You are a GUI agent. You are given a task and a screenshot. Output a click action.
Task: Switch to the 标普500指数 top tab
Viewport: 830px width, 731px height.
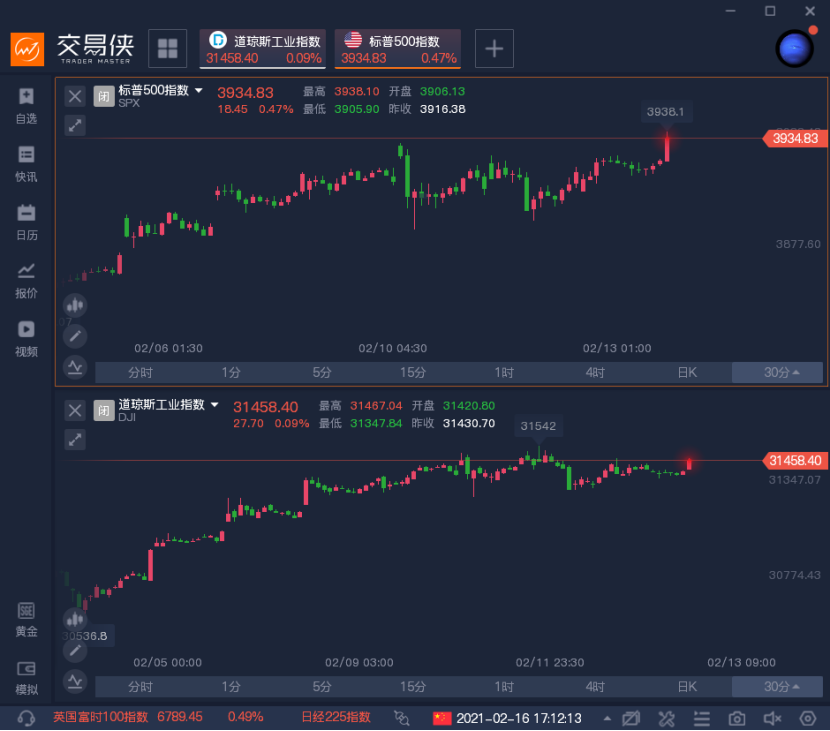point(398,49)
